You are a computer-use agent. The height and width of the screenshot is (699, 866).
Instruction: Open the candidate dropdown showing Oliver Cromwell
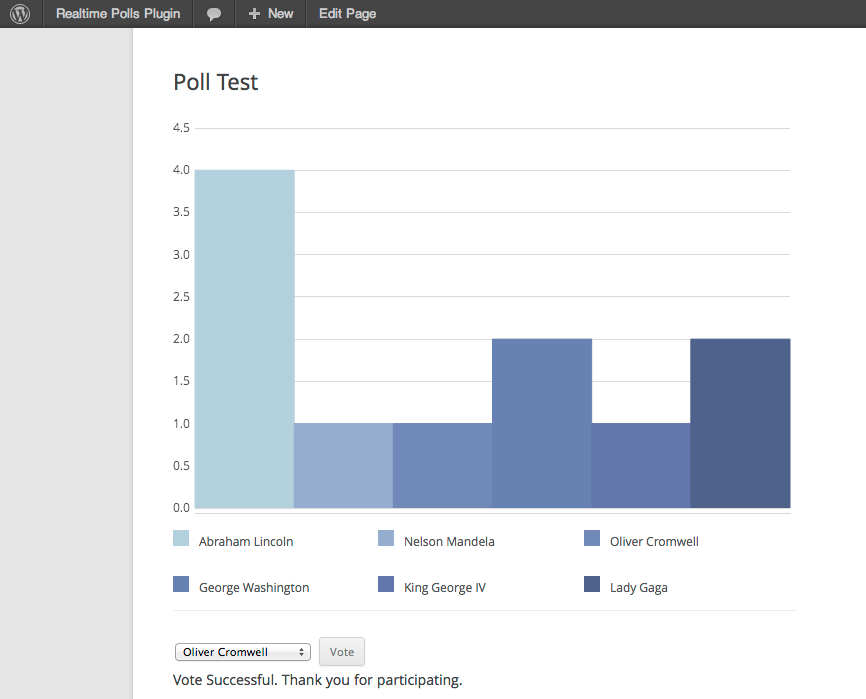pyautogui.click(x=242, y=652)
